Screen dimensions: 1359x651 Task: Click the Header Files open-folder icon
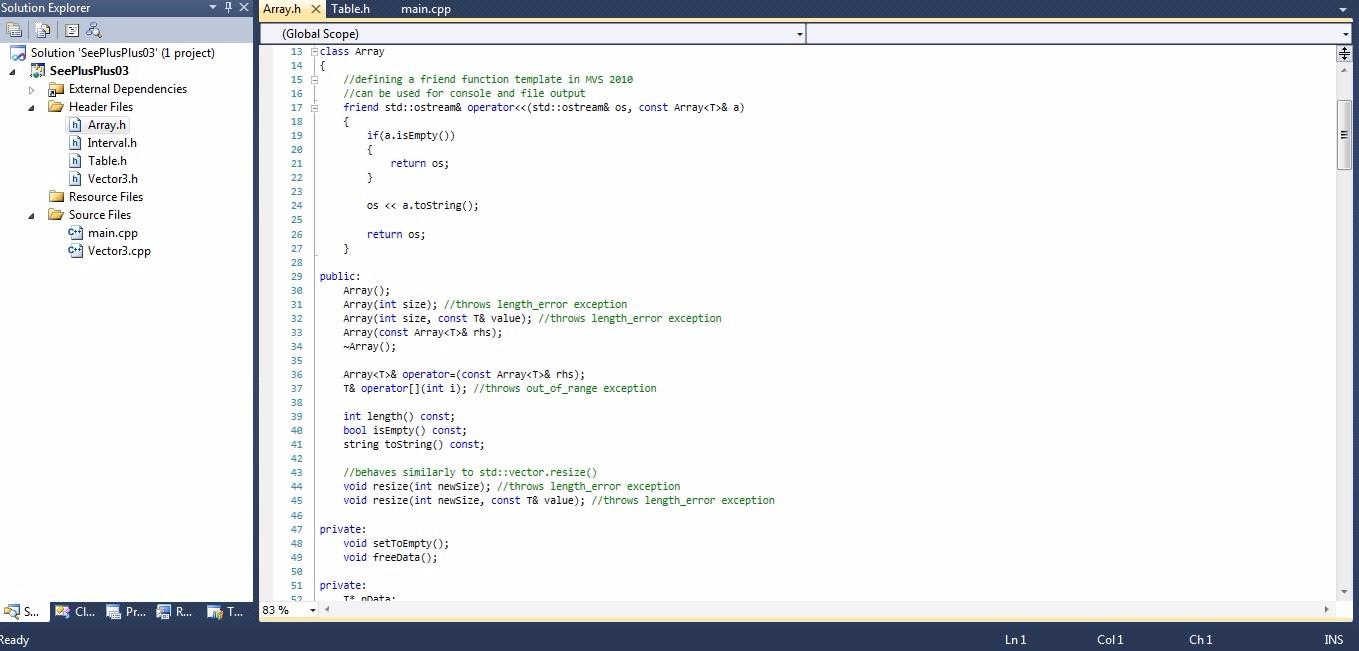coord(56,107)
